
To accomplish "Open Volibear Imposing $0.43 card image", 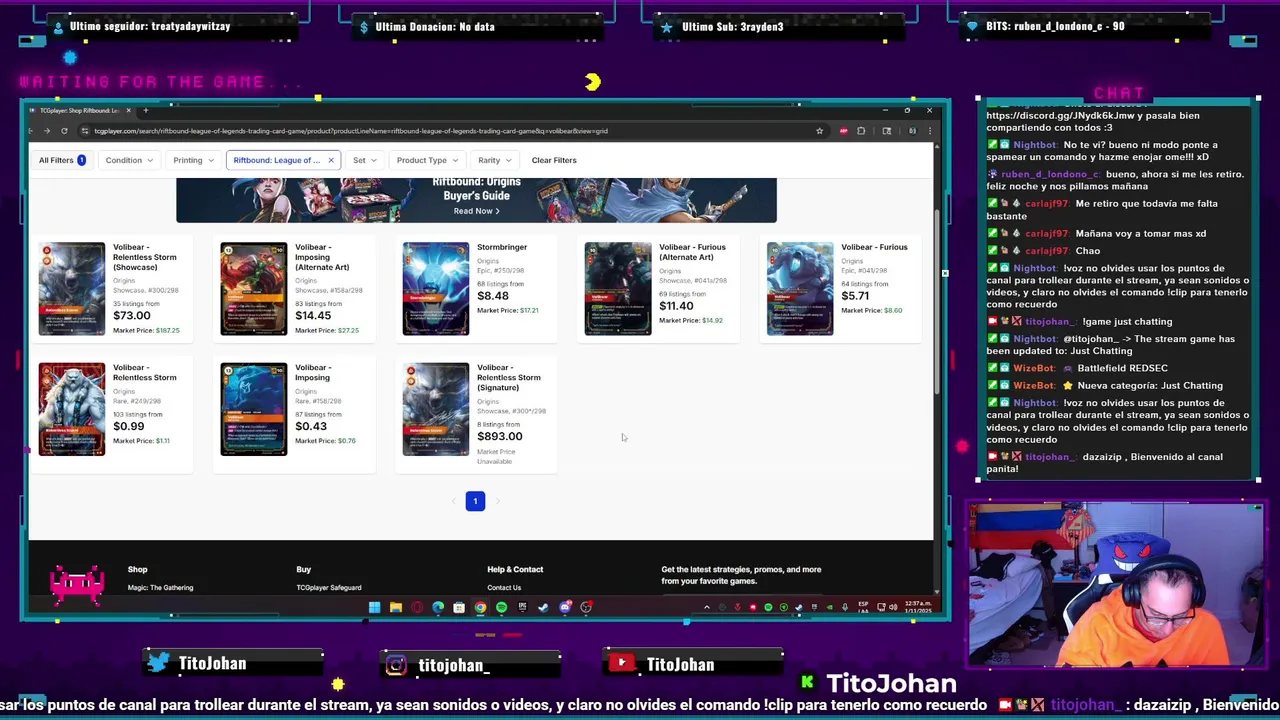I will coord(253,409).
